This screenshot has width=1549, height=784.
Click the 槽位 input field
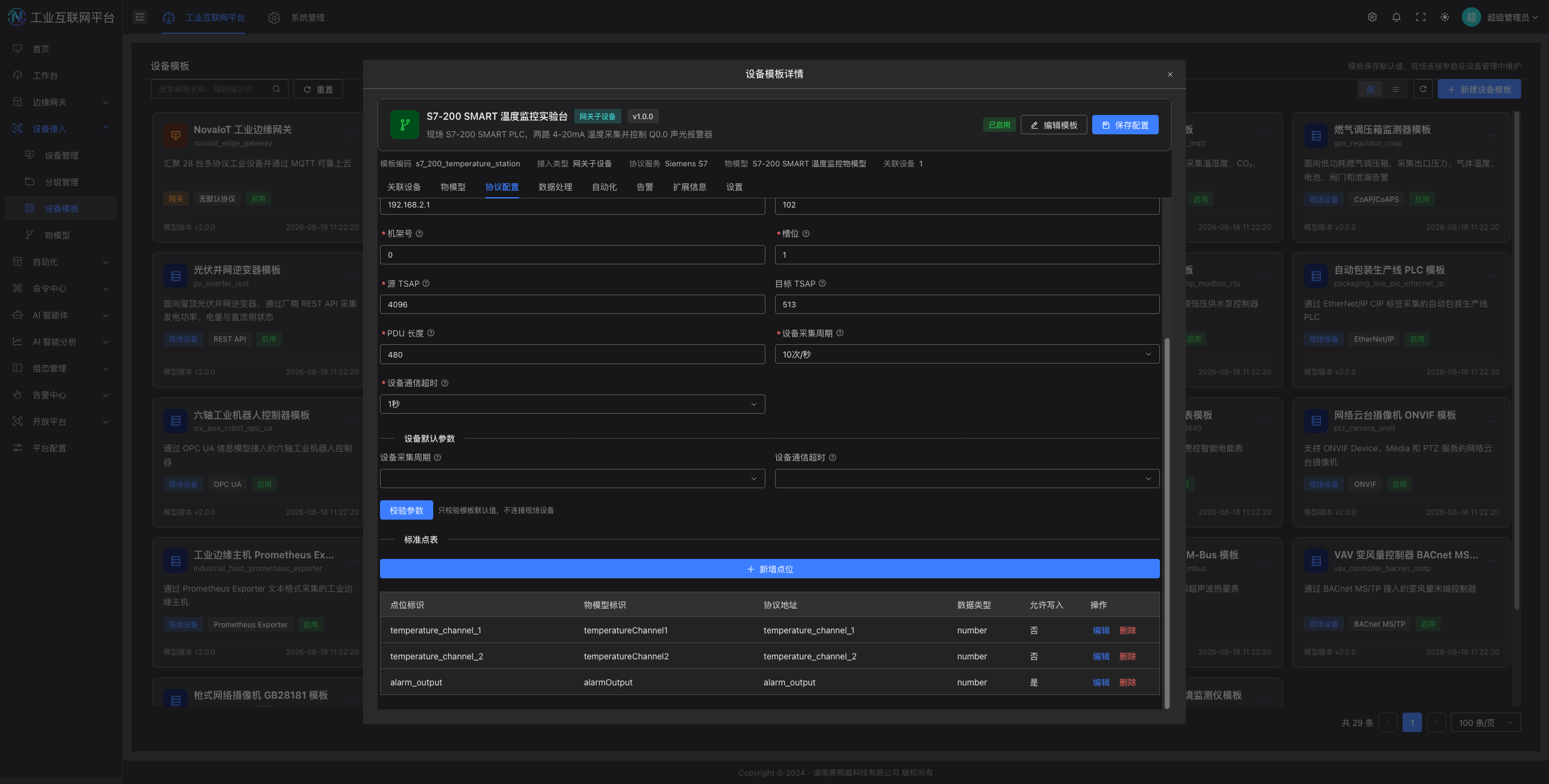967,255
